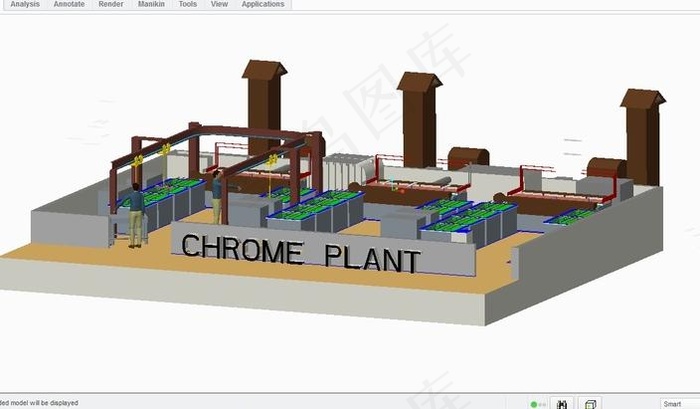Open the Render tab

pyautogui.click(x=111, y=4)
